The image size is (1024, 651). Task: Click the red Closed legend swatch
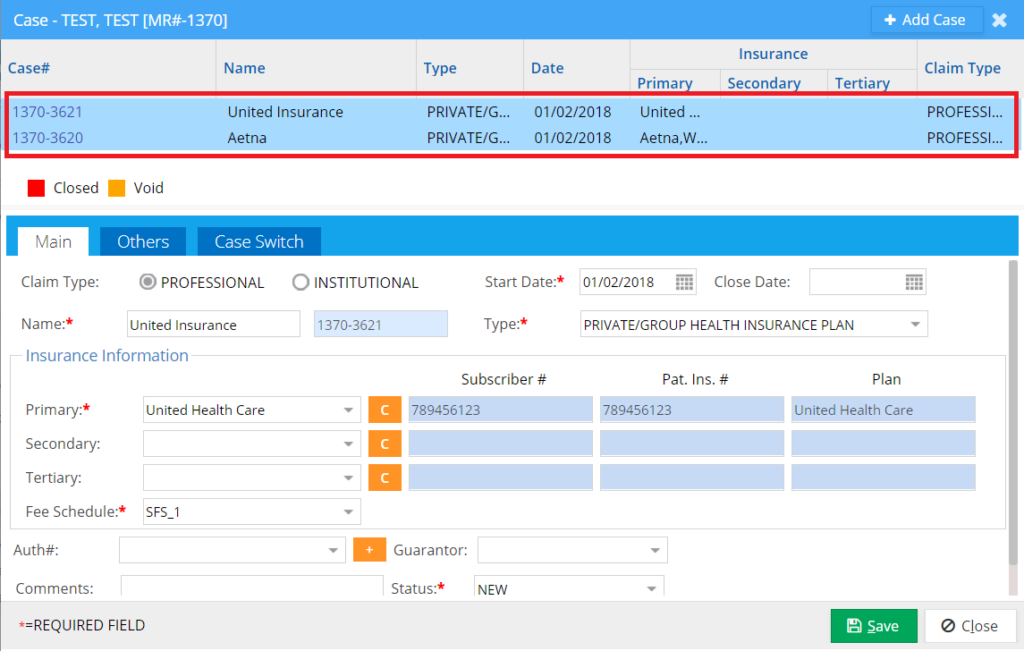[36, 187]
